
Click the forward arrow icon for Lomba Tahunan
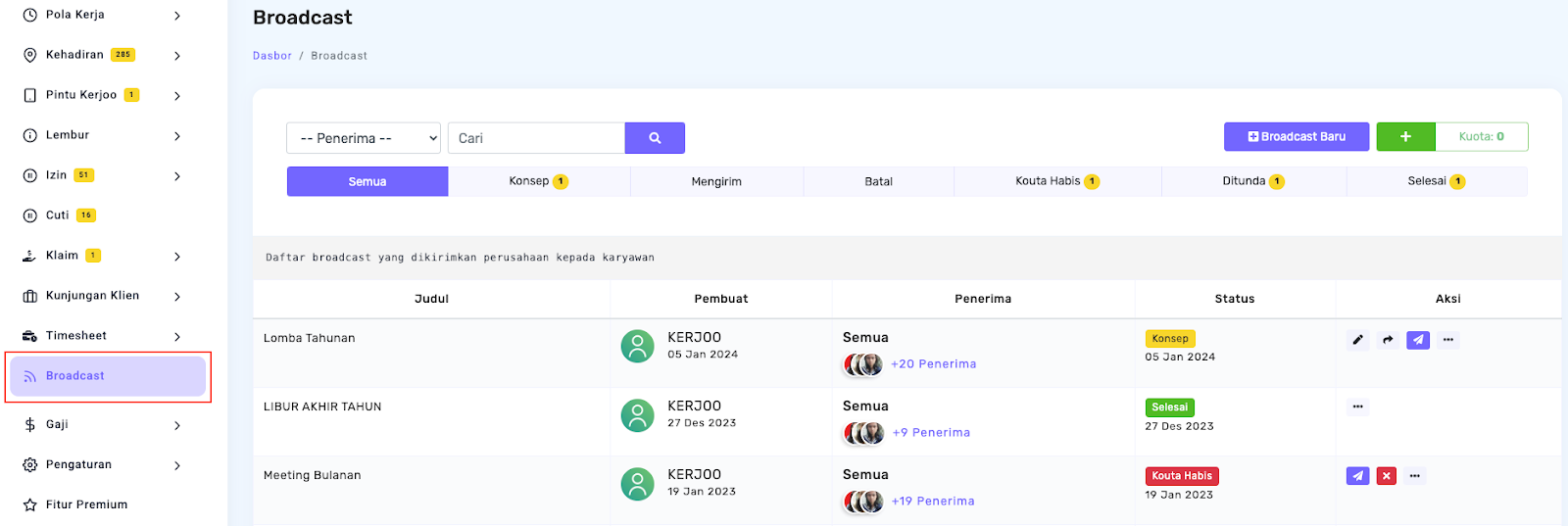pos(1388,340)
